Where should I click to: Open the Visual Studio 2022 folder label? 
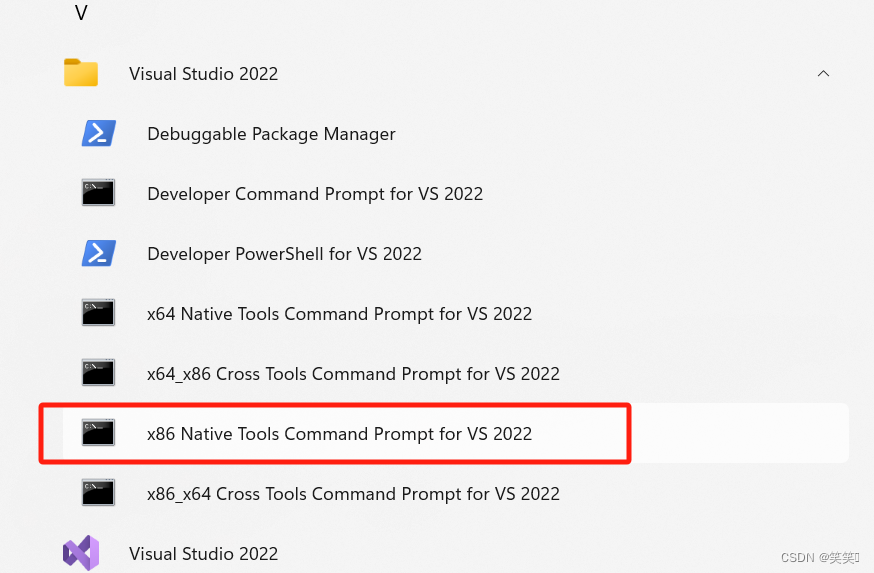tap(203, 74)
